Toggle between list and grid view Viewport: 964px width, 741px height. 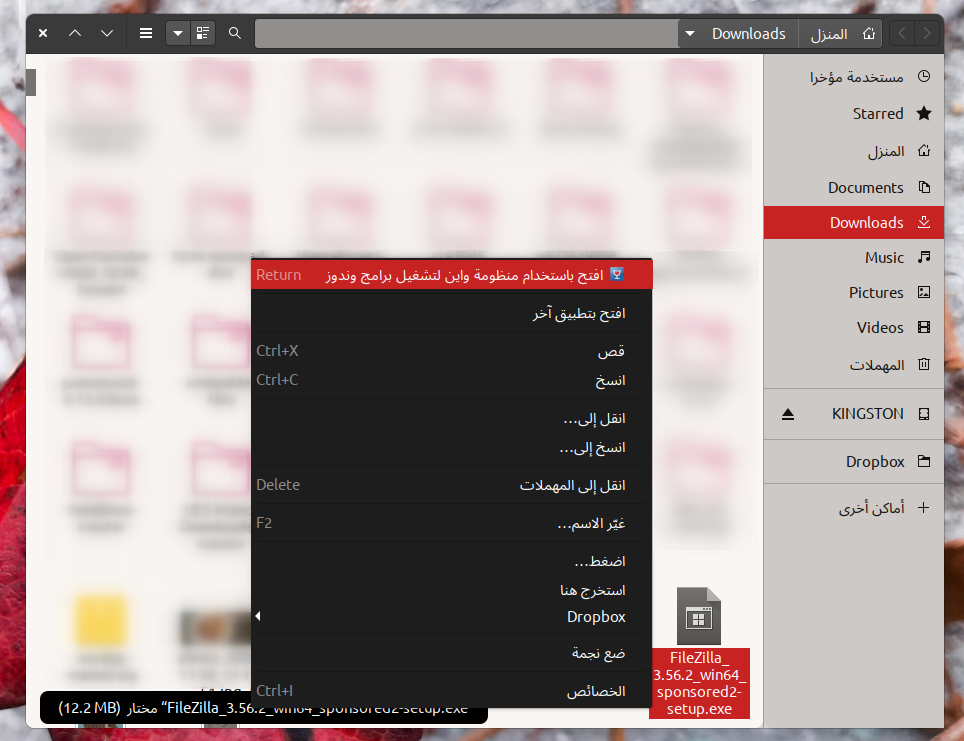pyautogui.click(x=203, y=33)
